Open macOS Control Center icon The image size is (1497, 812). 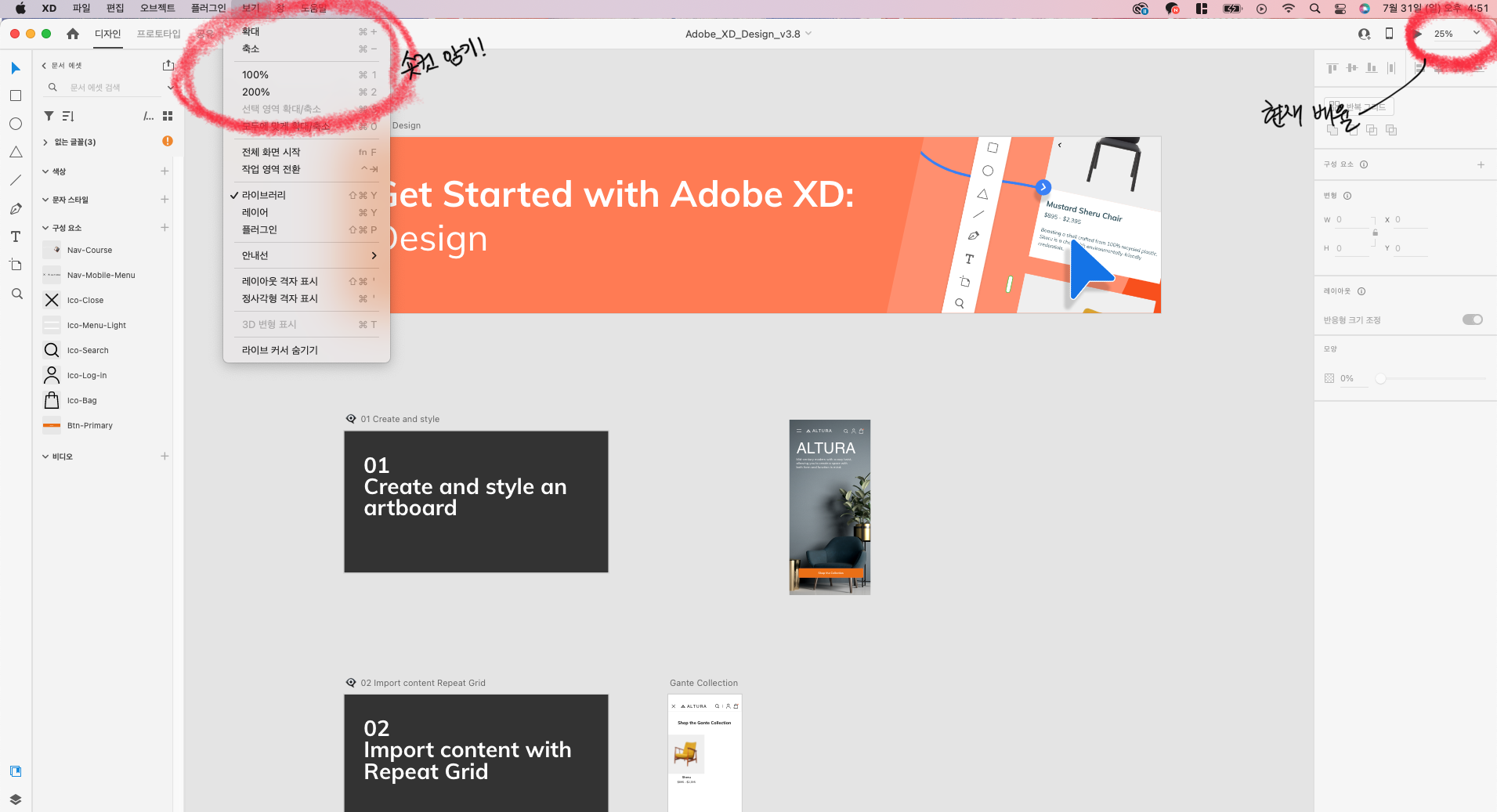(1340, 9)
